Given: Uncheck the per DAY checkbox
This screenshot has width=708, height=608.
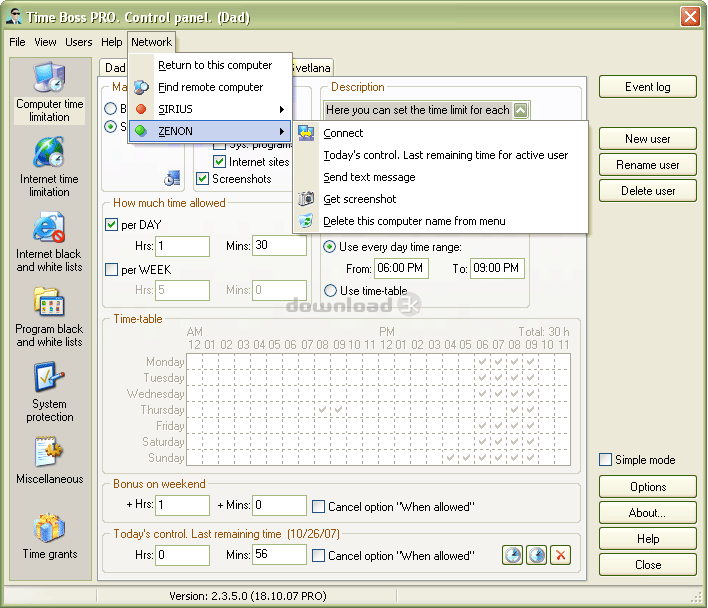Looking at the screenshot, I should [112, 225].
